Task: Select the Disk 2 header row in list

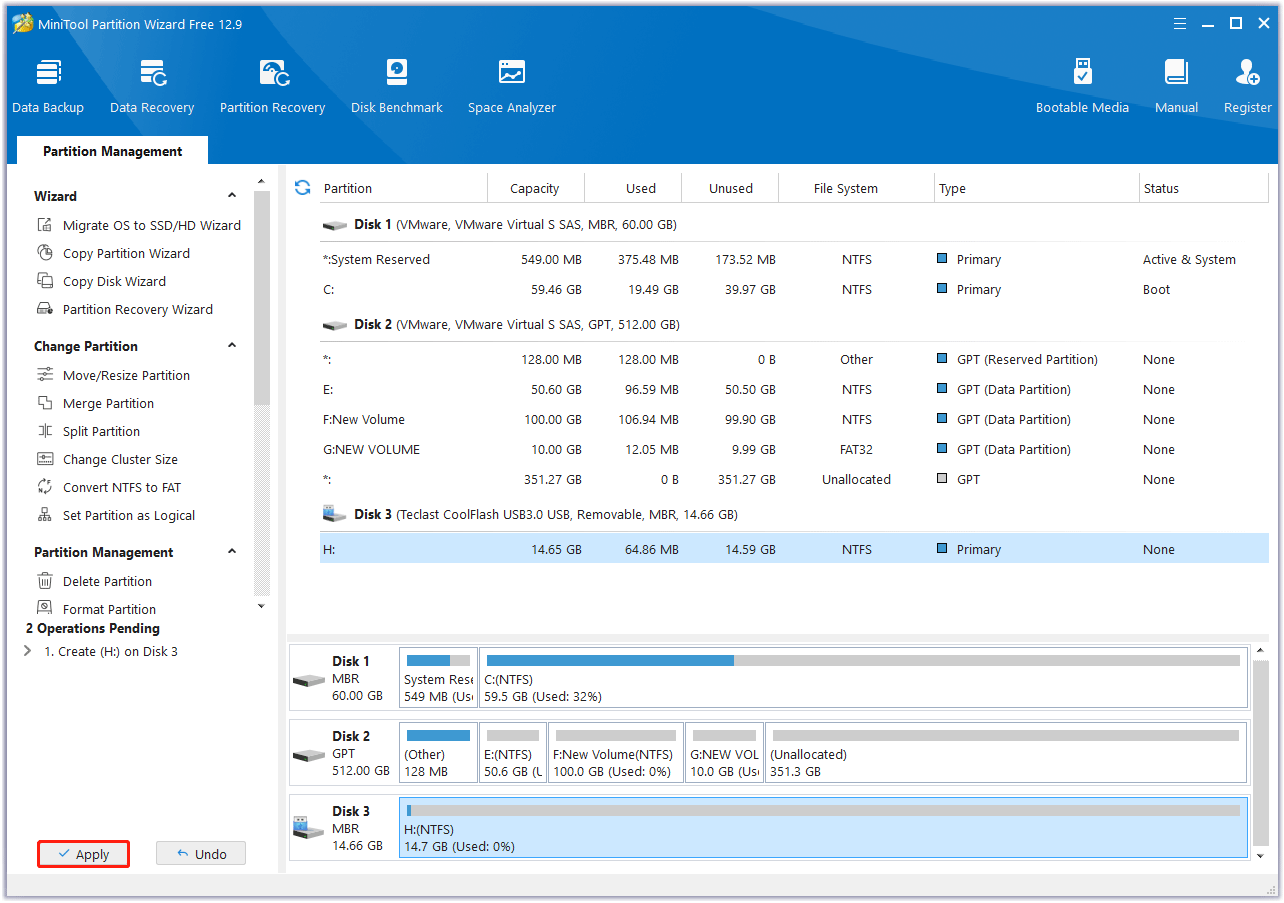Action: click(x=794, y=325)
